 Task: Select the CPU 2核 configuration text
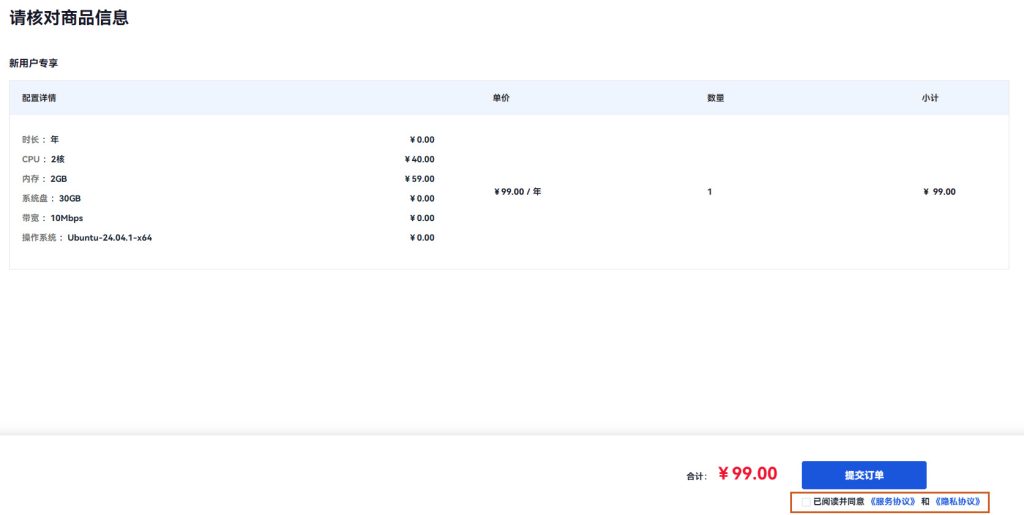[x=43, y=159]
